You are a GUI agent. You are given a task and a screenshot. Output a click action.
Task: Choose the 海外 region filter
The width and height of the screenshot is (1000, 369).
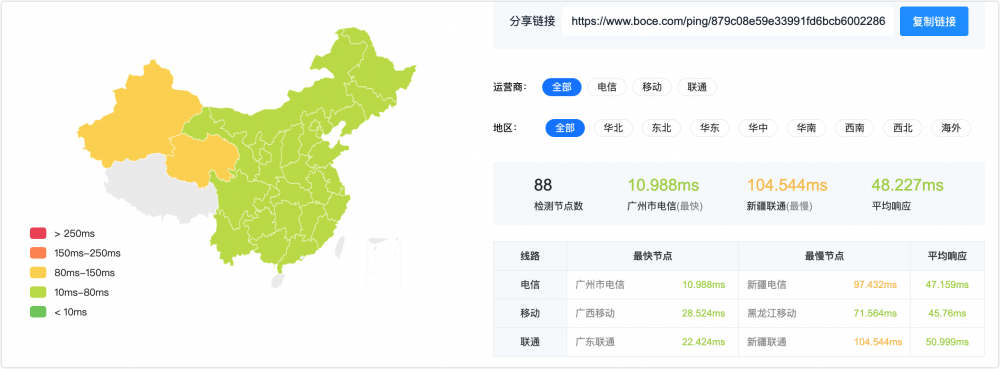(x=951, y=128)
